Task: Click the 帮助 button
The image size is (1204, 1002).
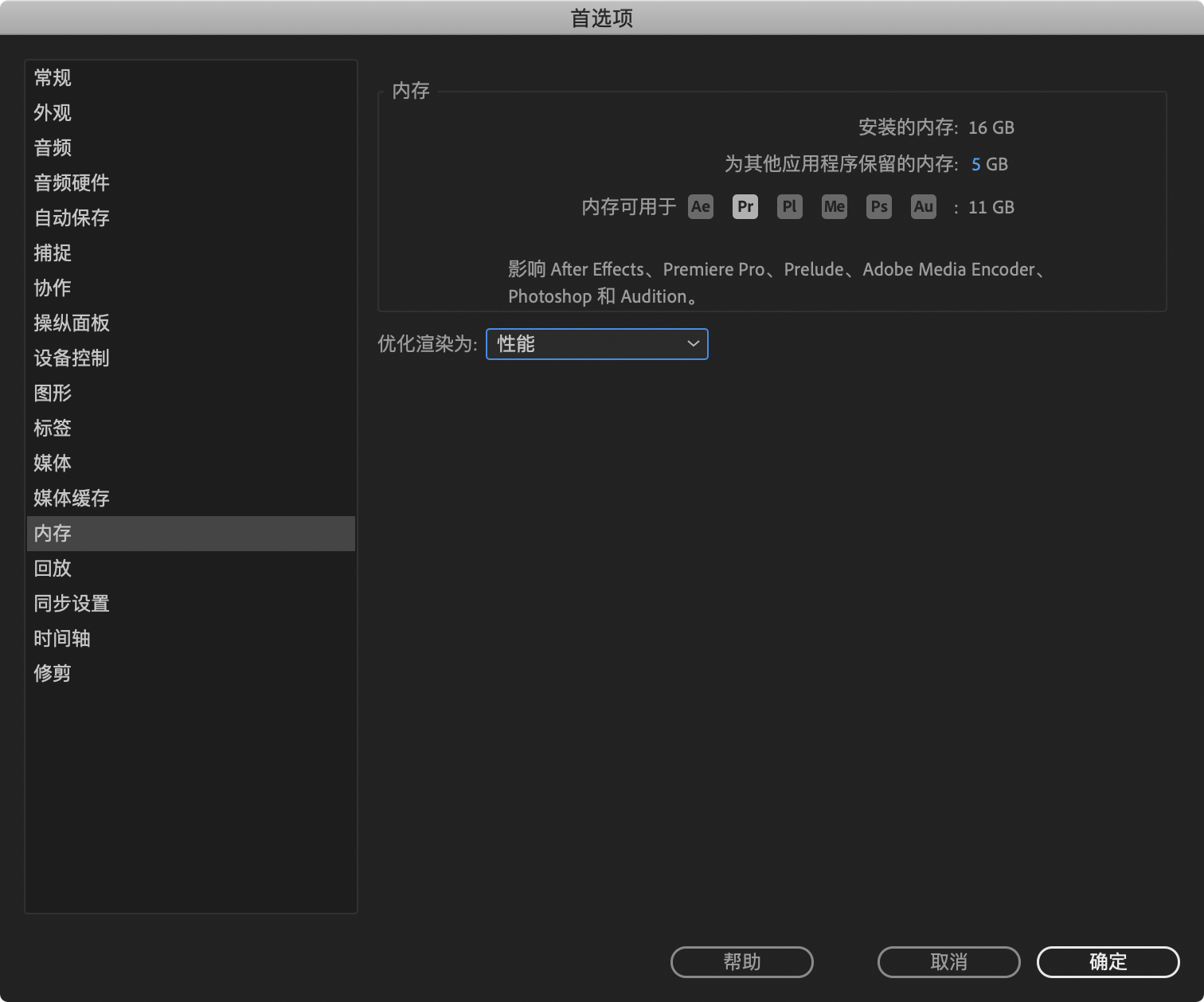Action: (742, 962)
